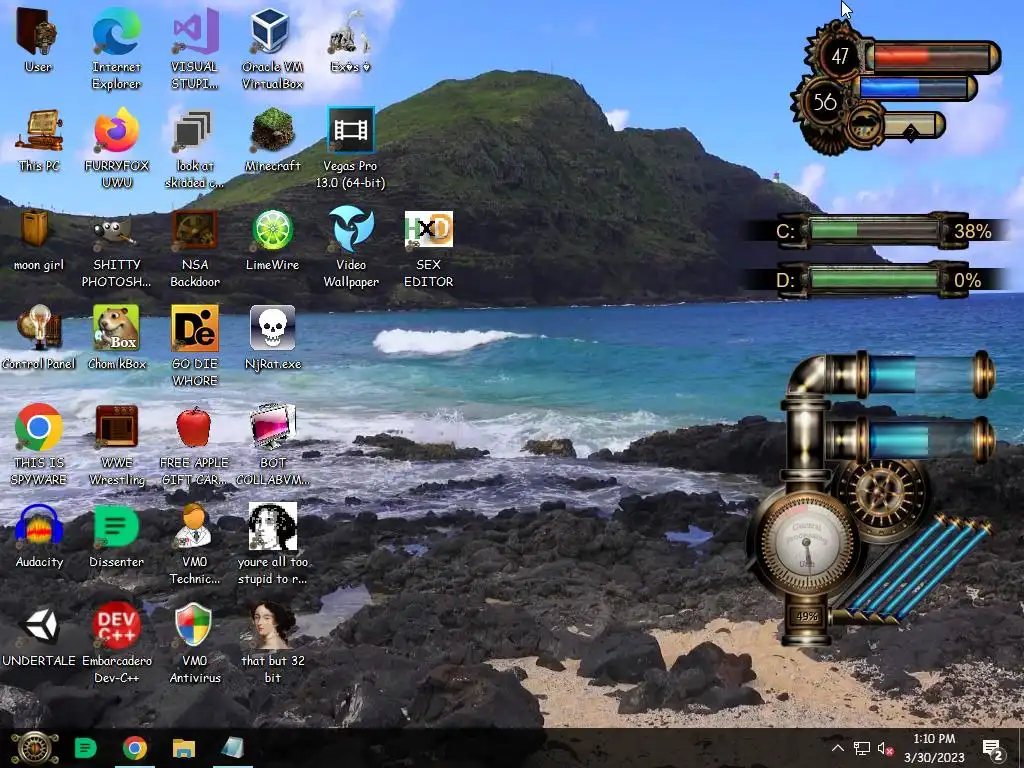1024x768 pixels.
Task: Launch Audacity
Action: coord(39,536)
